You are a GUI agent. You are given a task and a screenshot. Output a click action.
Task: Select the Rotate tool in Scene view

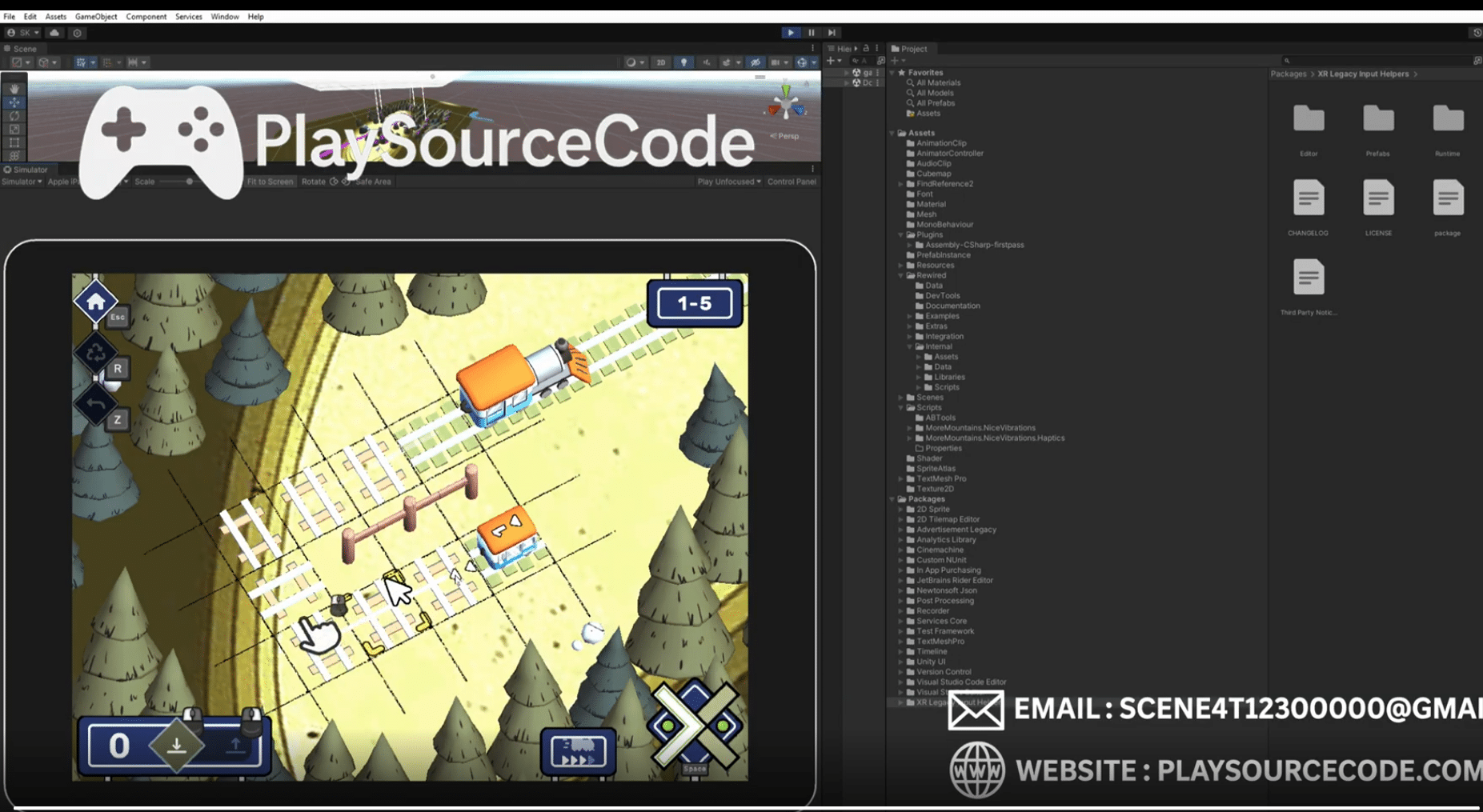tap(14, 116)
